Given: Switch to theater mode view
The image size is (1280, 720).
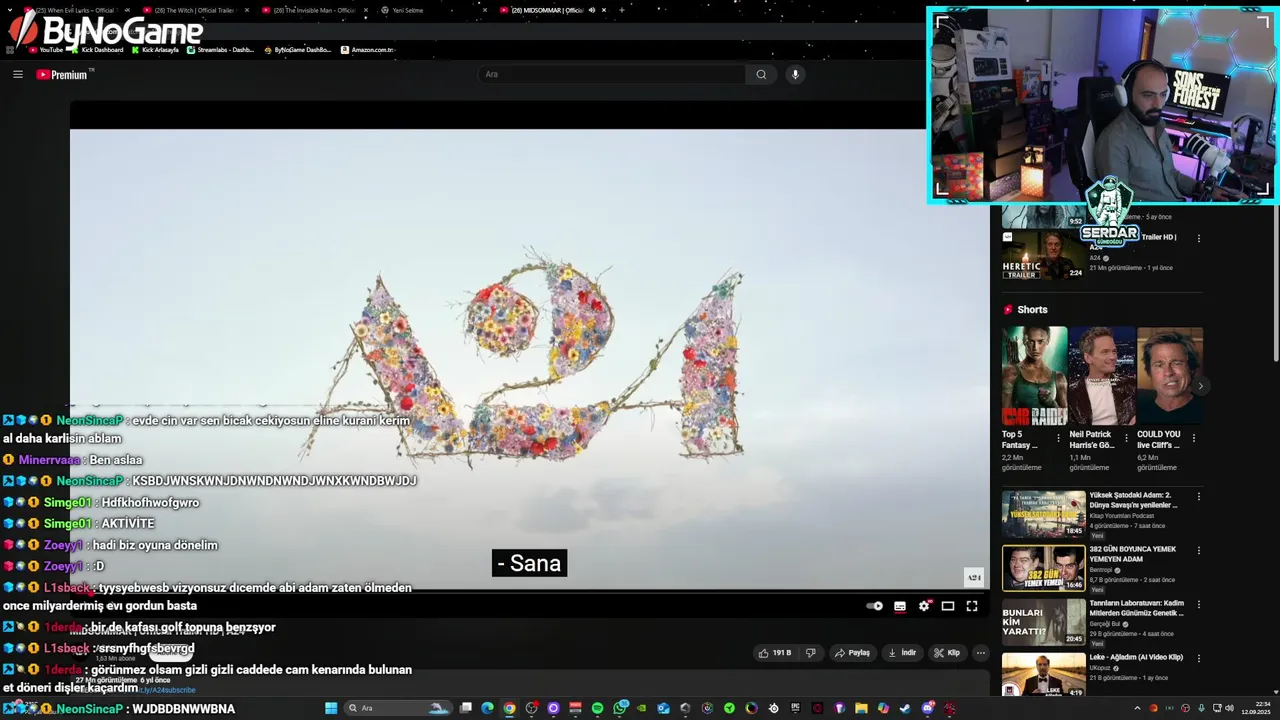Looking at the screenshot, I should (x=948, y=606).
